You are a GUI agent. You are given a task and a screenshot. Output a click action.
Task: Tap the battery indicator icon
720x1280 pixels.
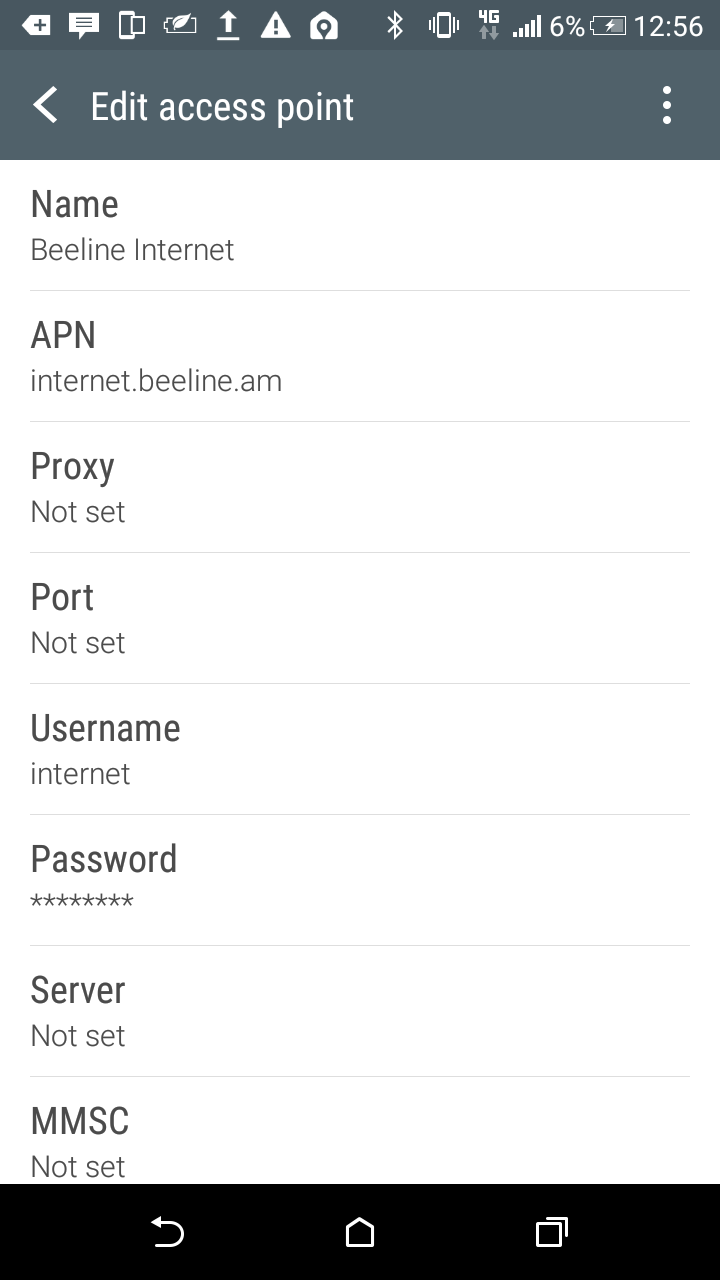point(608,25)
